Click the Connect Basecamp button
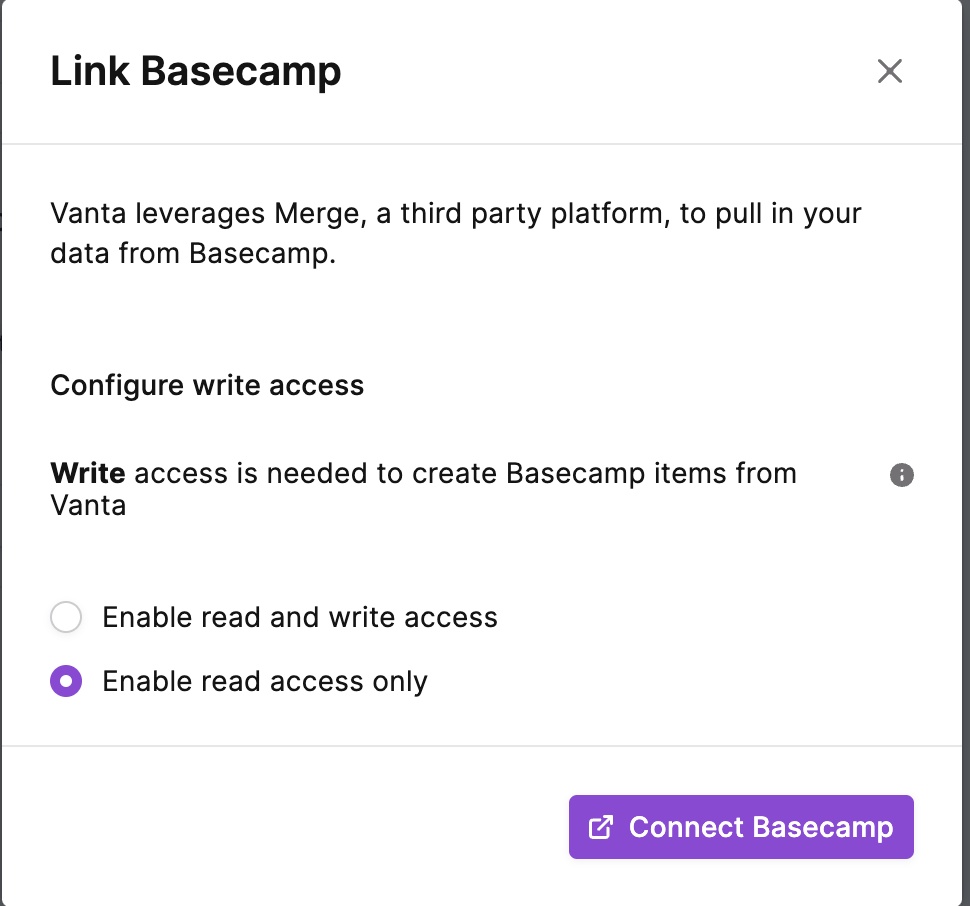Screen dimensions: 970x906 click(x=741, y=827)
